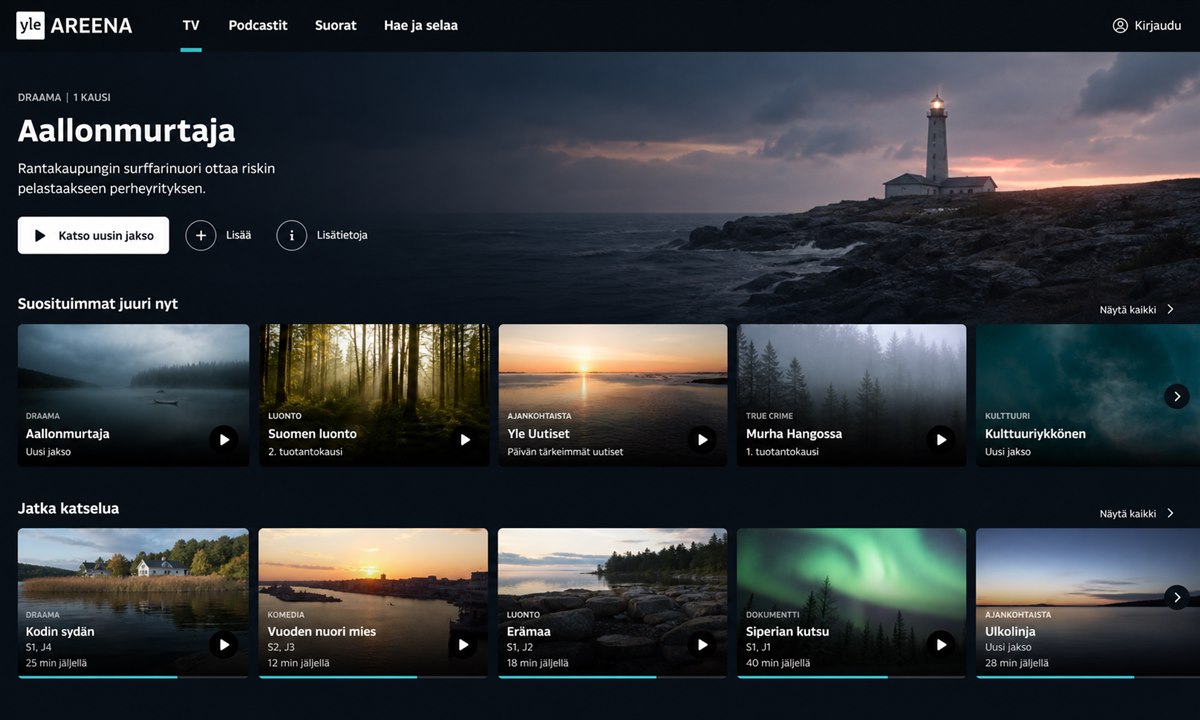The width and height of the screenshot is (1200, 720).
Task: Open the Ulkolinja card
Action: [x=1088, y=602]
